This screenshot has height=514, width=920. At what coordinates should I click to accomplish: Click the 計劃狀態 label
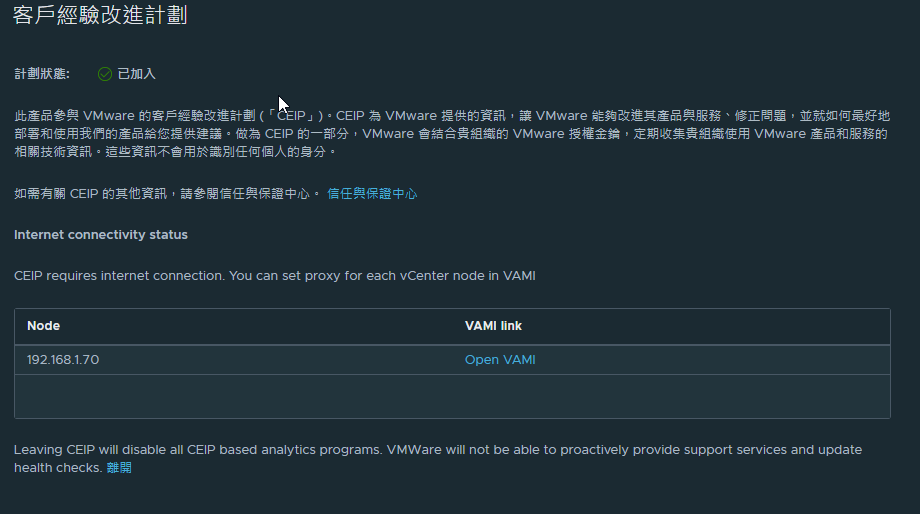point(42,74)
